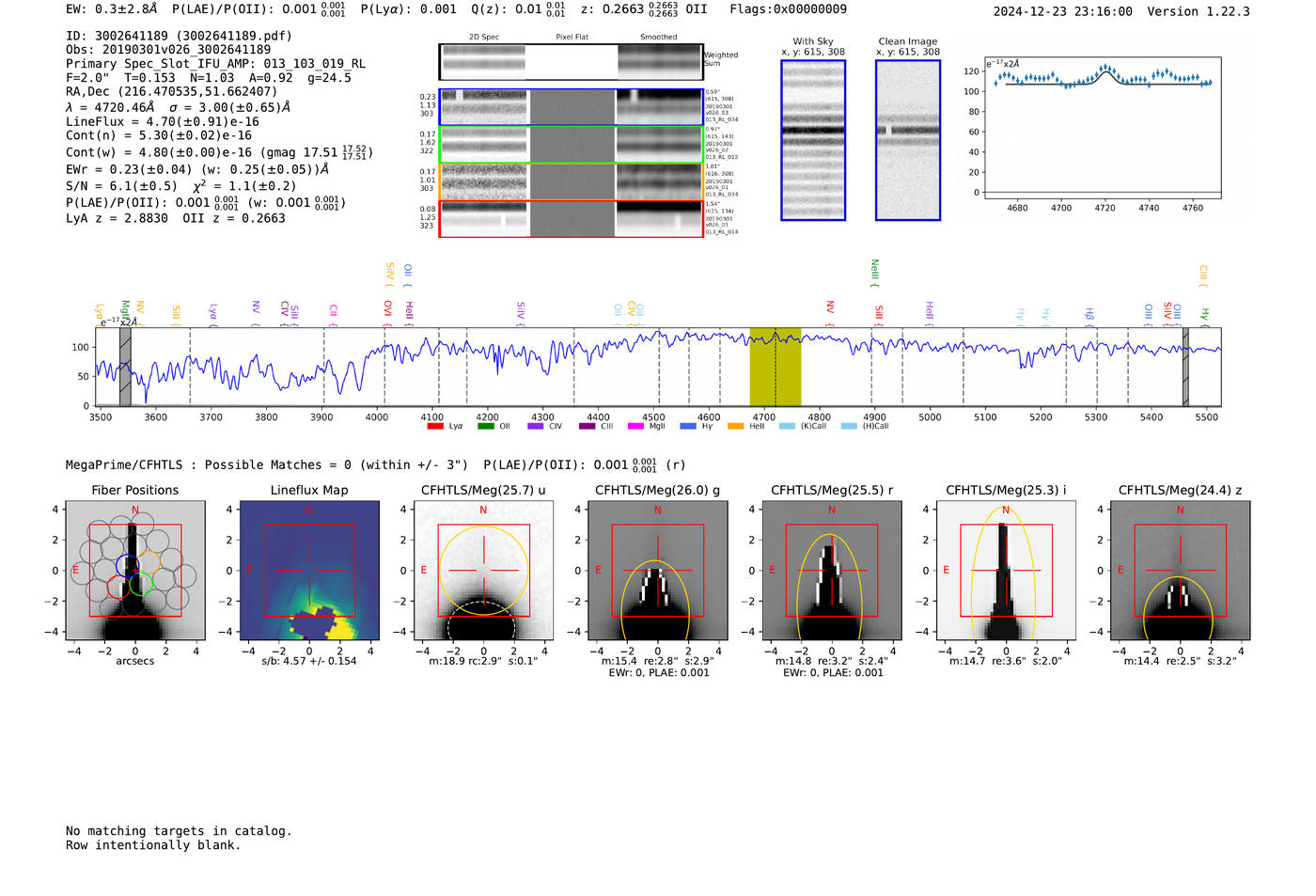Click the Gaussian line-fit plot near 4720
The image size is (1316, 896).
1102,128
